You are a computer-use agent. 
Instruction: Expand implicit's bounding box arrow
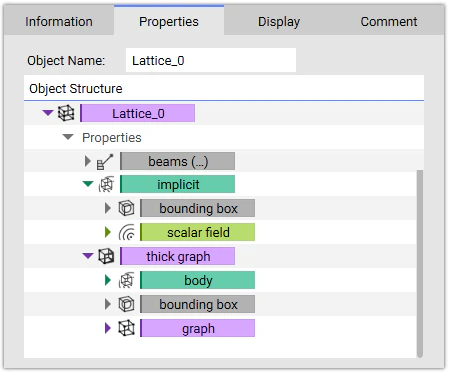click(x=108, y=208)
